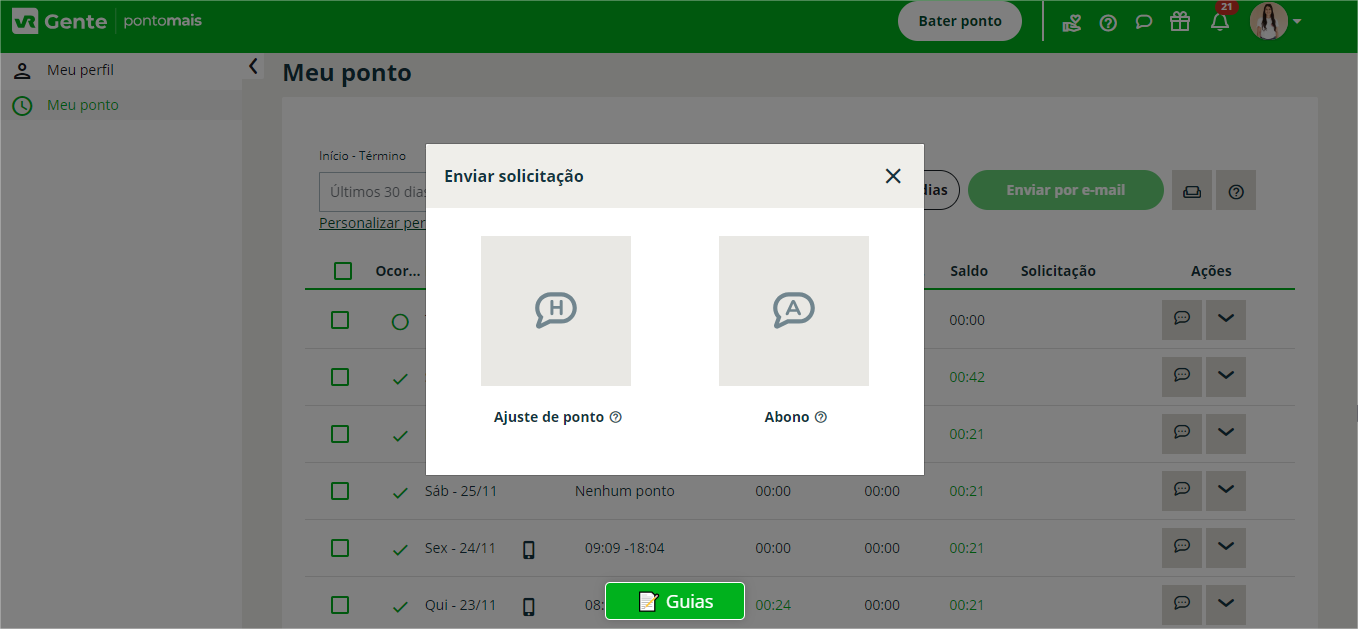
Task: Click the help question mark in header
Action: point(1108,22)
